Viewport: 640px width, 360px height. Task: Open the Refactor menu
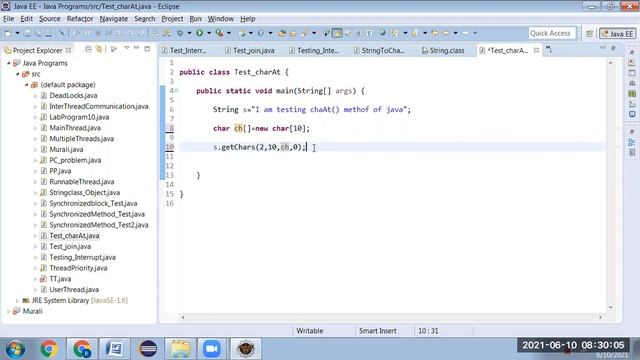click(80, 19)
